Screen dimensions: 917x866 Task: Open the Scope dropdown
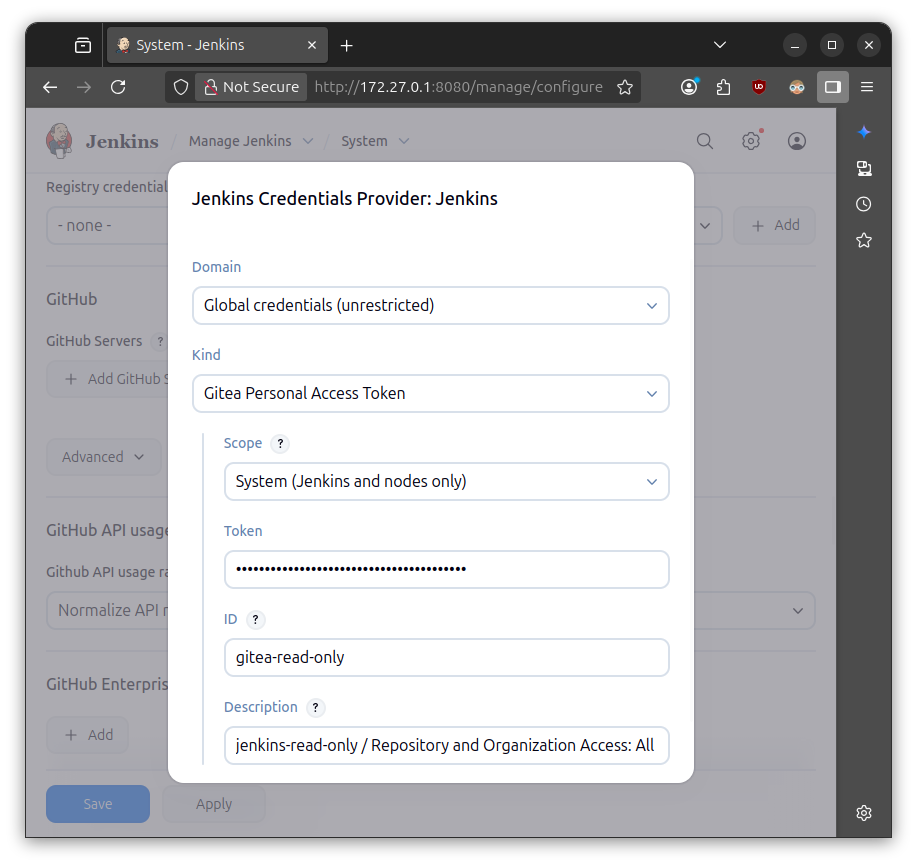[x=446, y=481]
